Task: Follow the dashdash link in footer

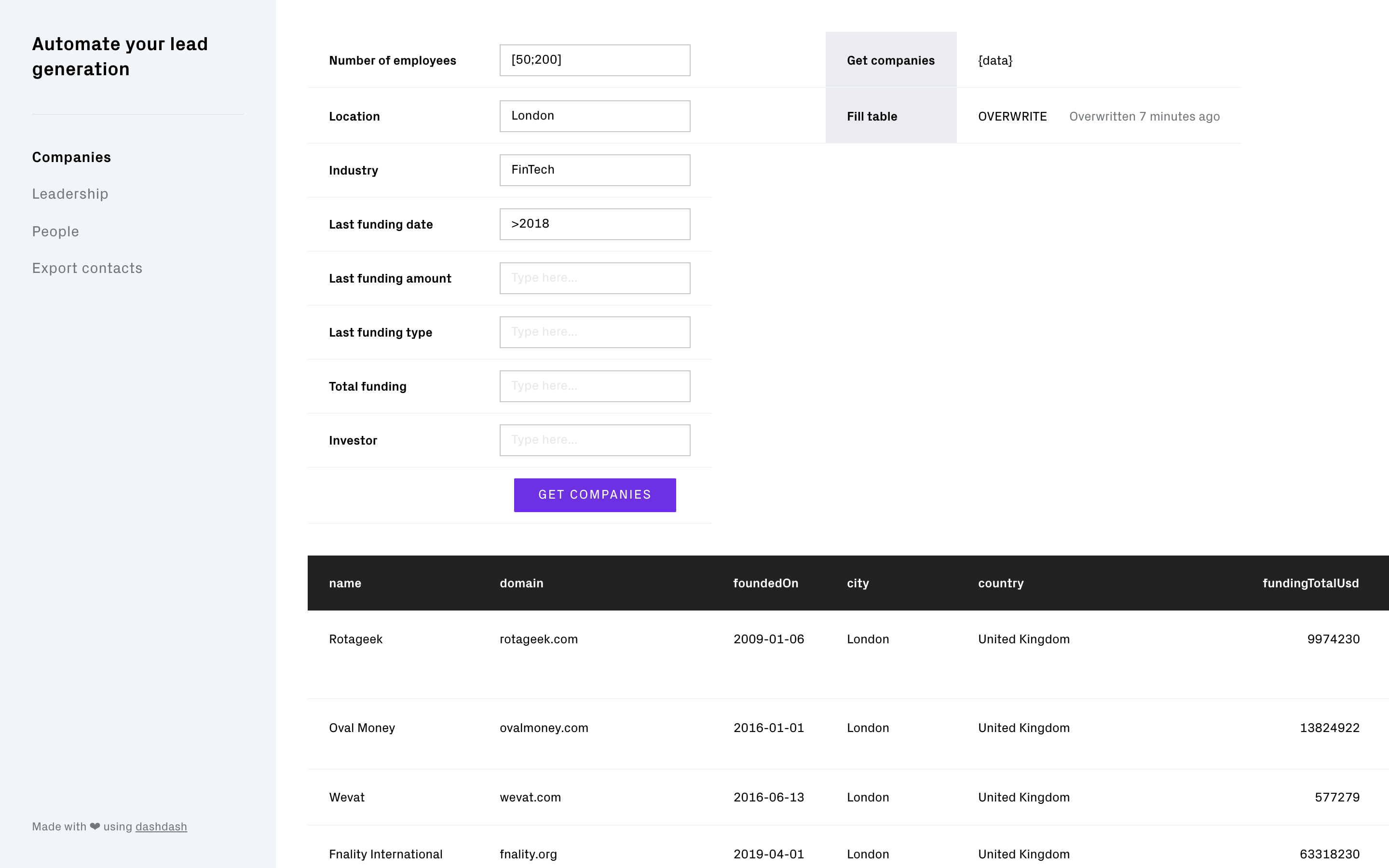Action: click(161, 827)
